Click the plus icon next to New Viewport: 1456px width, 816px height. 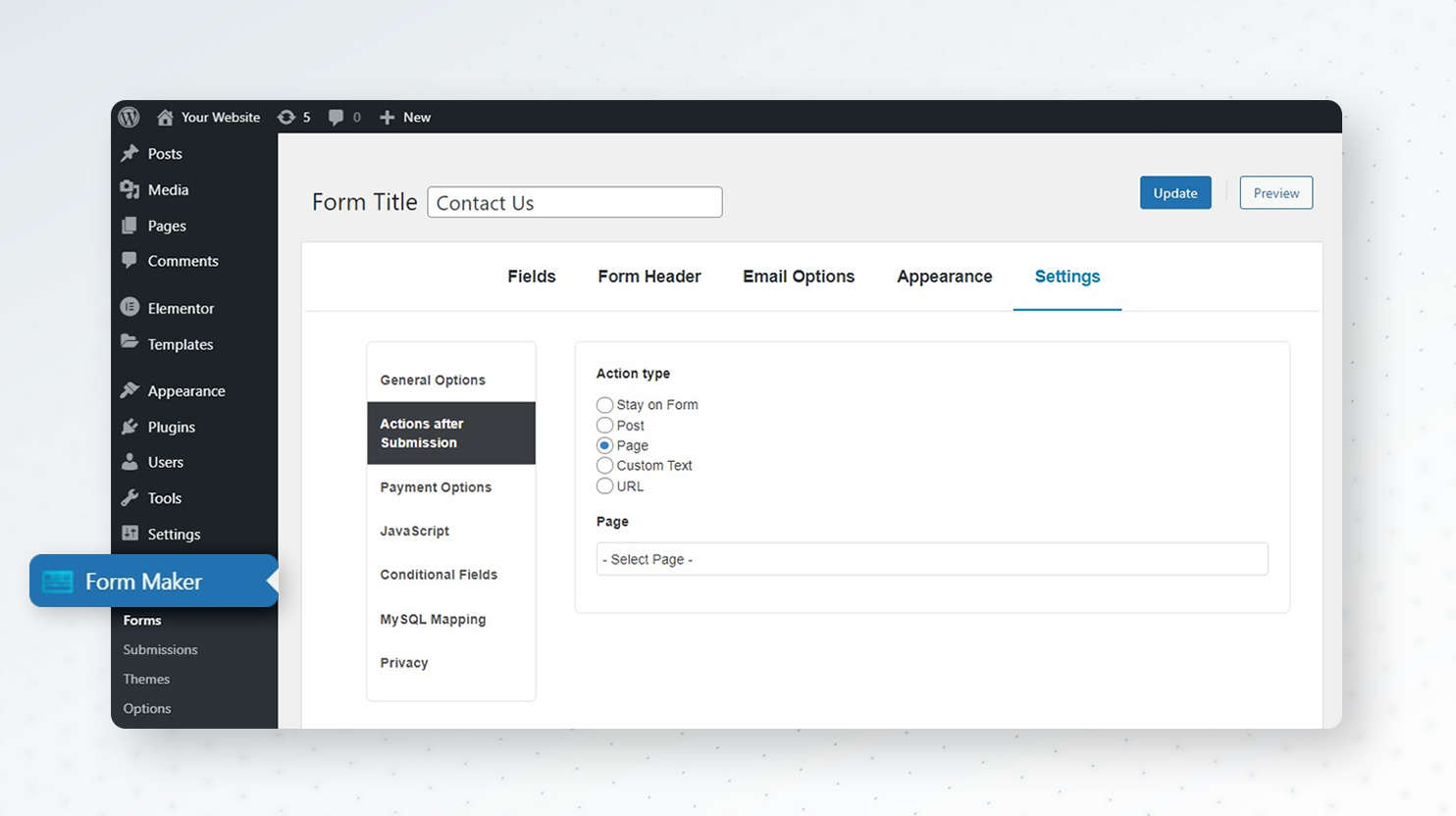387,117
